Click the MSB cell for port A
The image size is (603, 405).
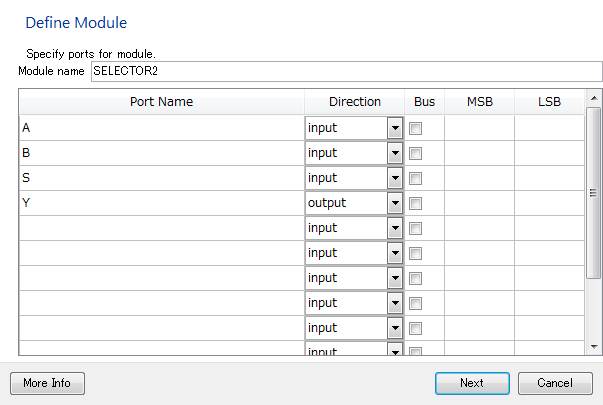(479, 128)
